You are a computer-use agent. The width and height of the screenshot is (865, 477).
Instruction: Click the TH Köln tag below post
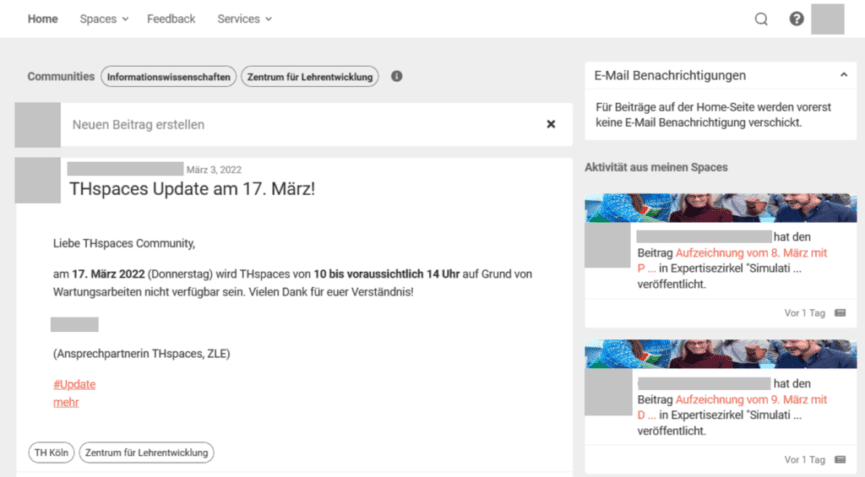point(50,453)
